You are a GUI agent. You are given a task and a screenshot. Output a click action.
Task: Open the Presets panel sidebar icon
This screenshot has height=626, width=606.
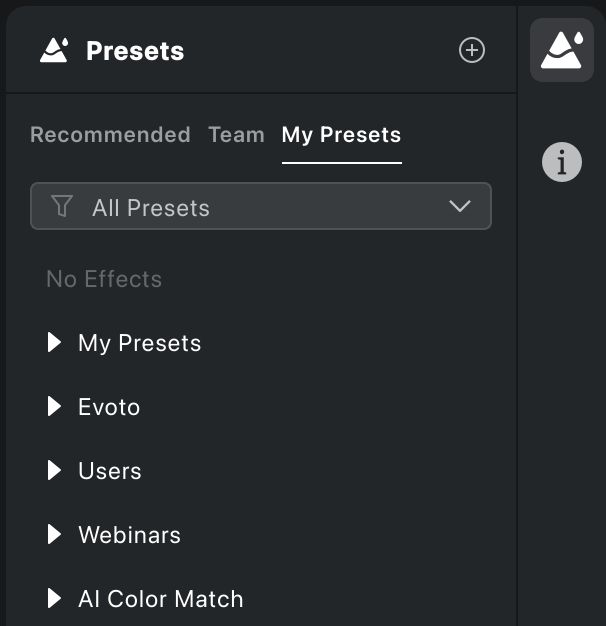point(562,50)
